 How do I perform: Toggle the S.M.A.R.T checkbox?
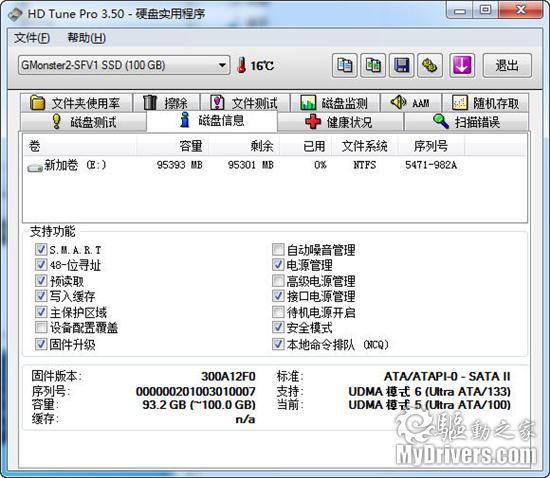41,249
